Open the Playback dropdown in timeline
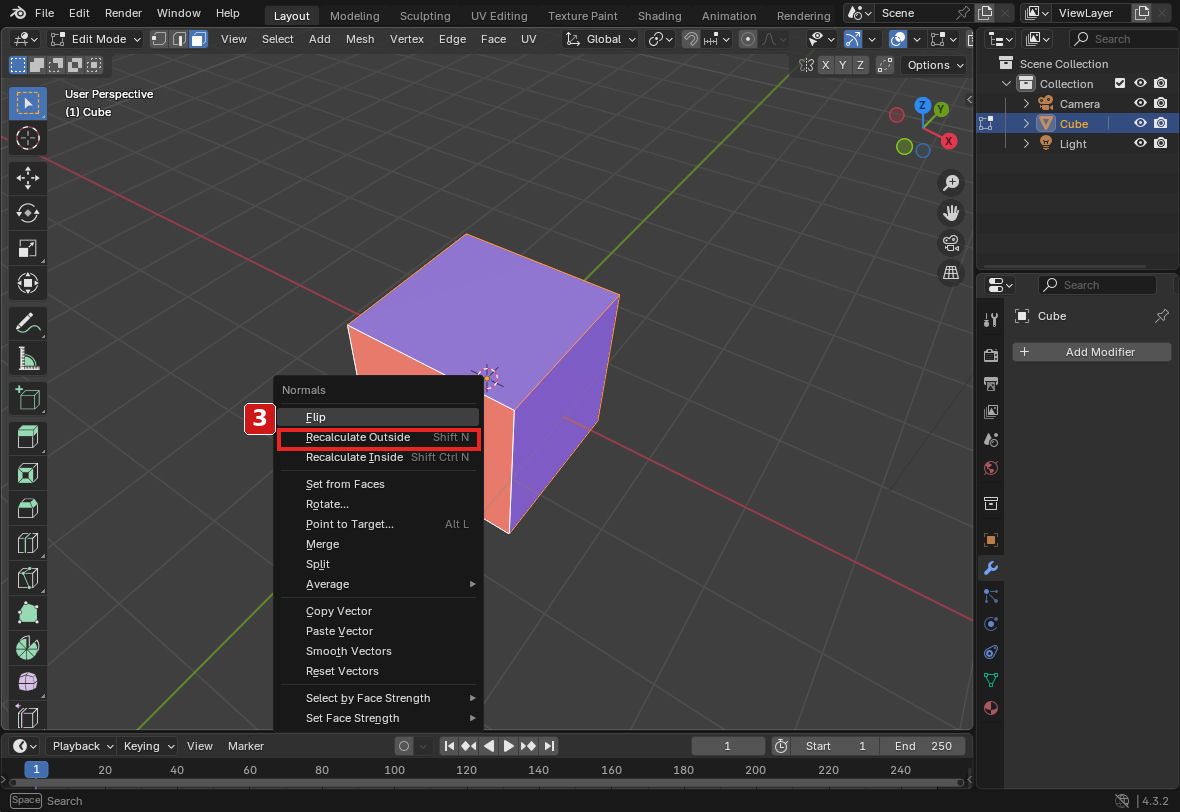The image size is (1180, 812). tap(82, 746)
